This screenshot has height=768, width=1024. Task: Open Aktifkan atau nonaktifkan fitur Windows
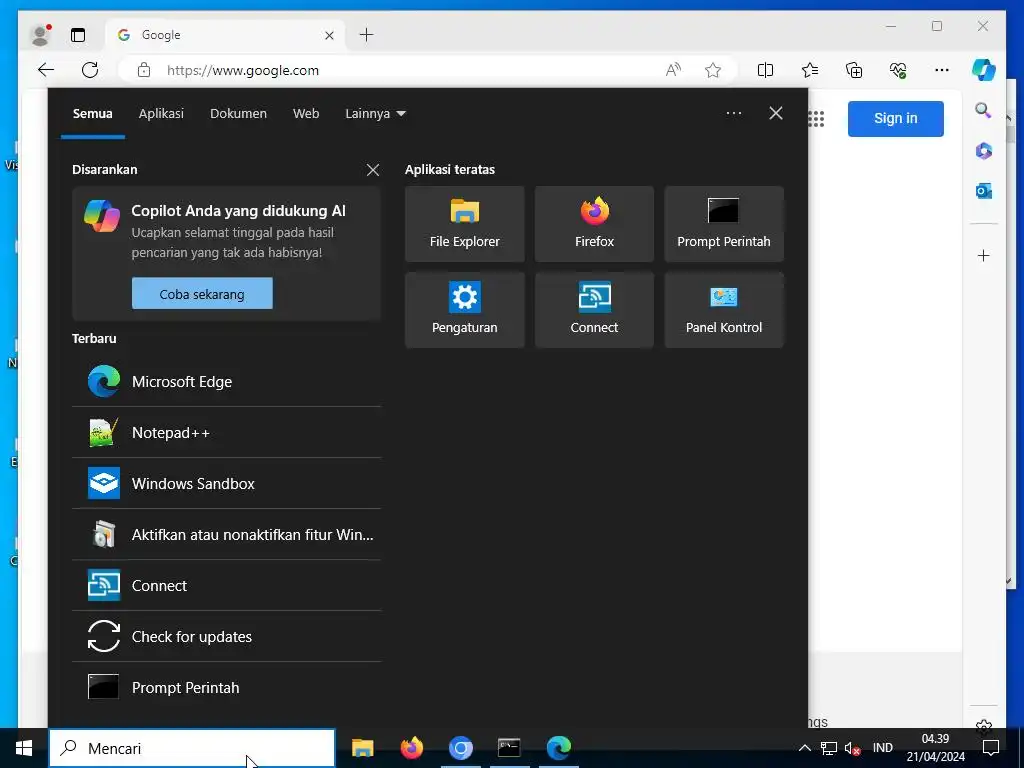[227, 534]
